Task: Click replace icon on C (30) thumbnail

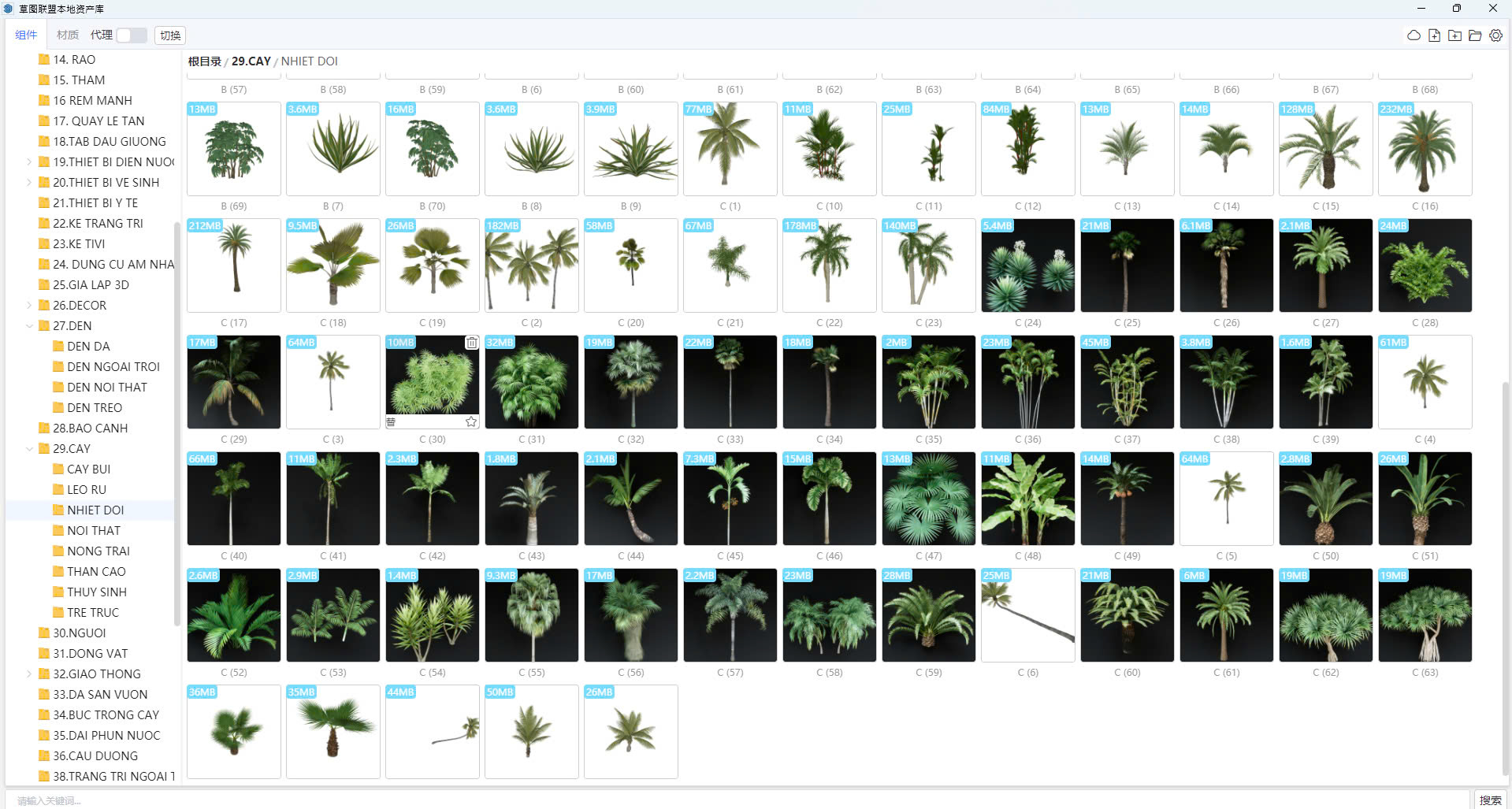Action: tap(392, 422)
